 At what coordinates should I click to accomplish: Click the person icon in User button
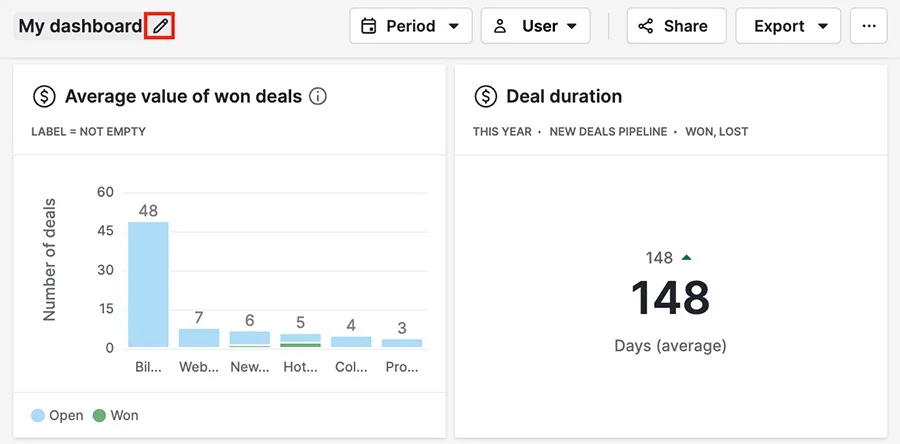[500, 26]
